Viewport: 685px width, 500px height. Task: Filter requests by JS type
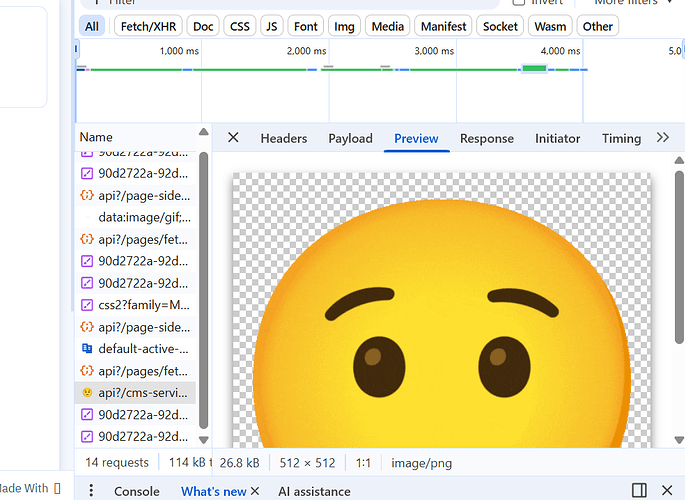[x=272, y=26]
